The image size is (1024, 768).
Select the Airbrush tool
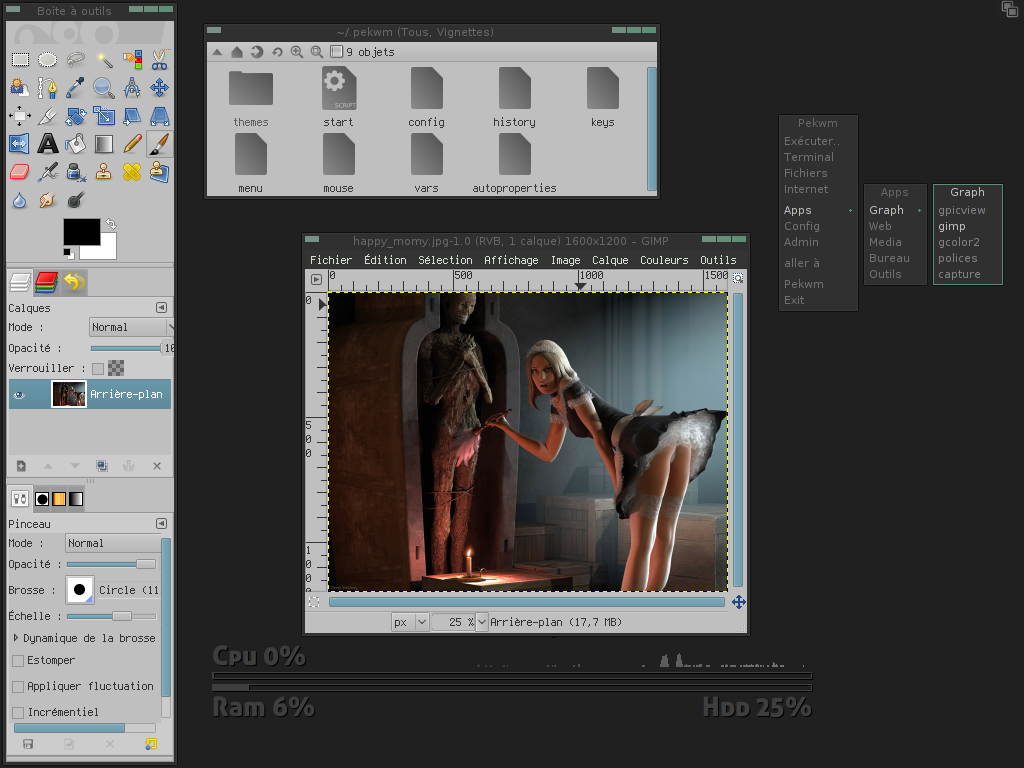[x=48, y=172]
